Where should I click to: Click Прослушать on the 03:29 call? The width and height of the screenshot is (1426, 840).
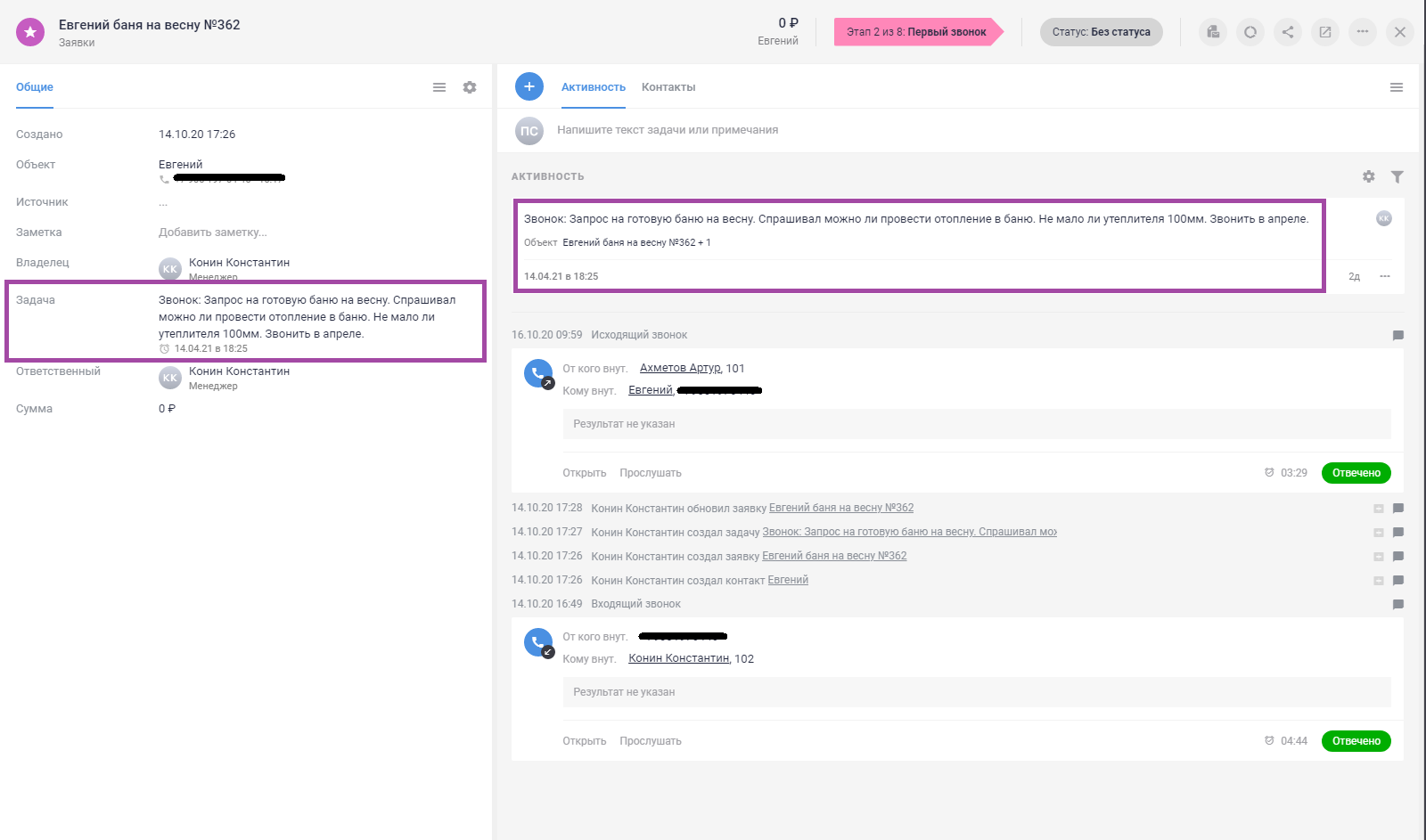pos(651,473)
